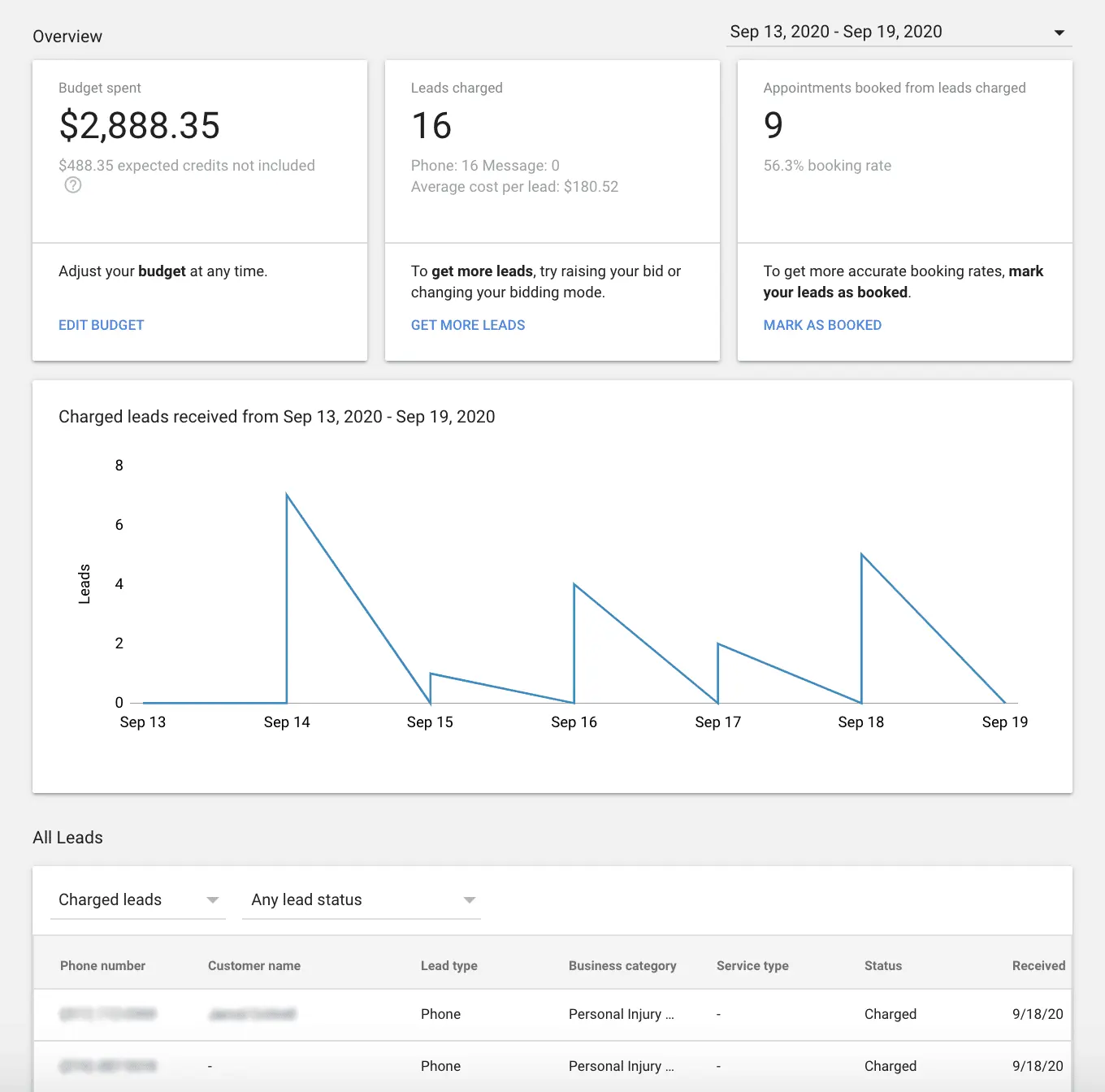Viewport: 1105px width, 1092px height.
Task: Click the $488.35 expected credits text
Action: [x=187, y=166]
